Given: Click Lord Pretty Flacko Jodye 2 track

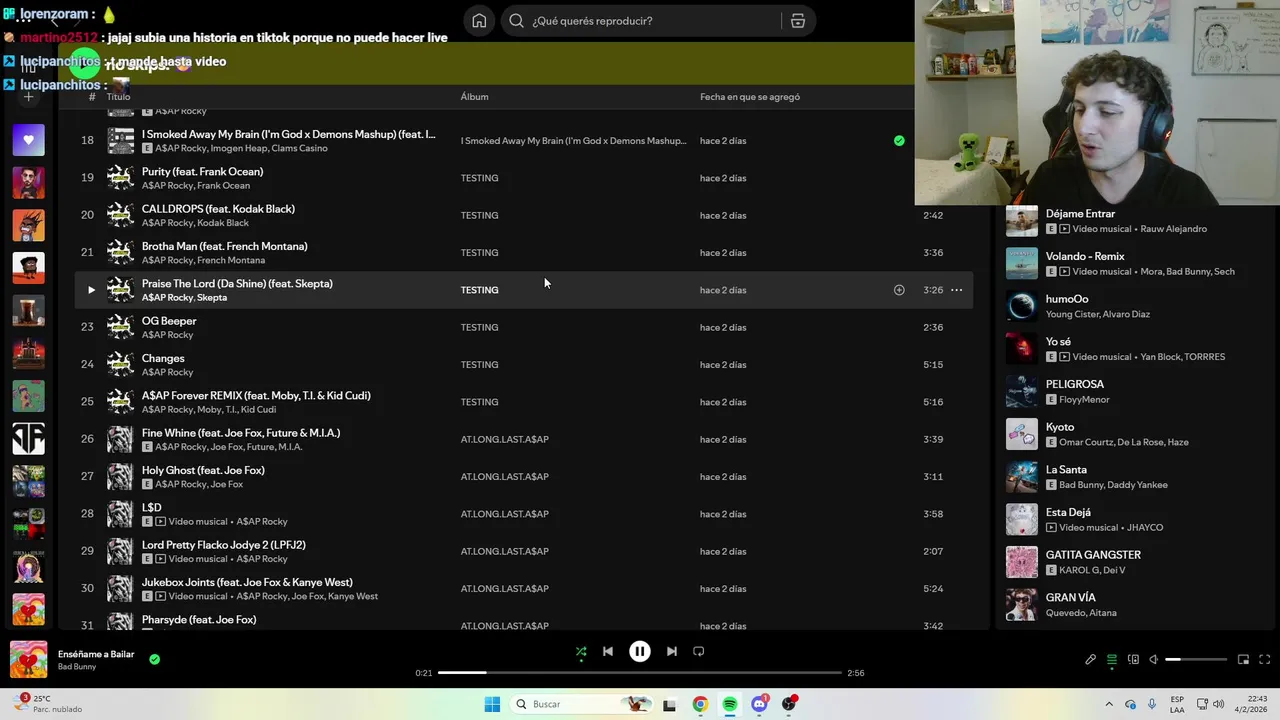Looking at the screenshot, I should click(x=224, y=545).
